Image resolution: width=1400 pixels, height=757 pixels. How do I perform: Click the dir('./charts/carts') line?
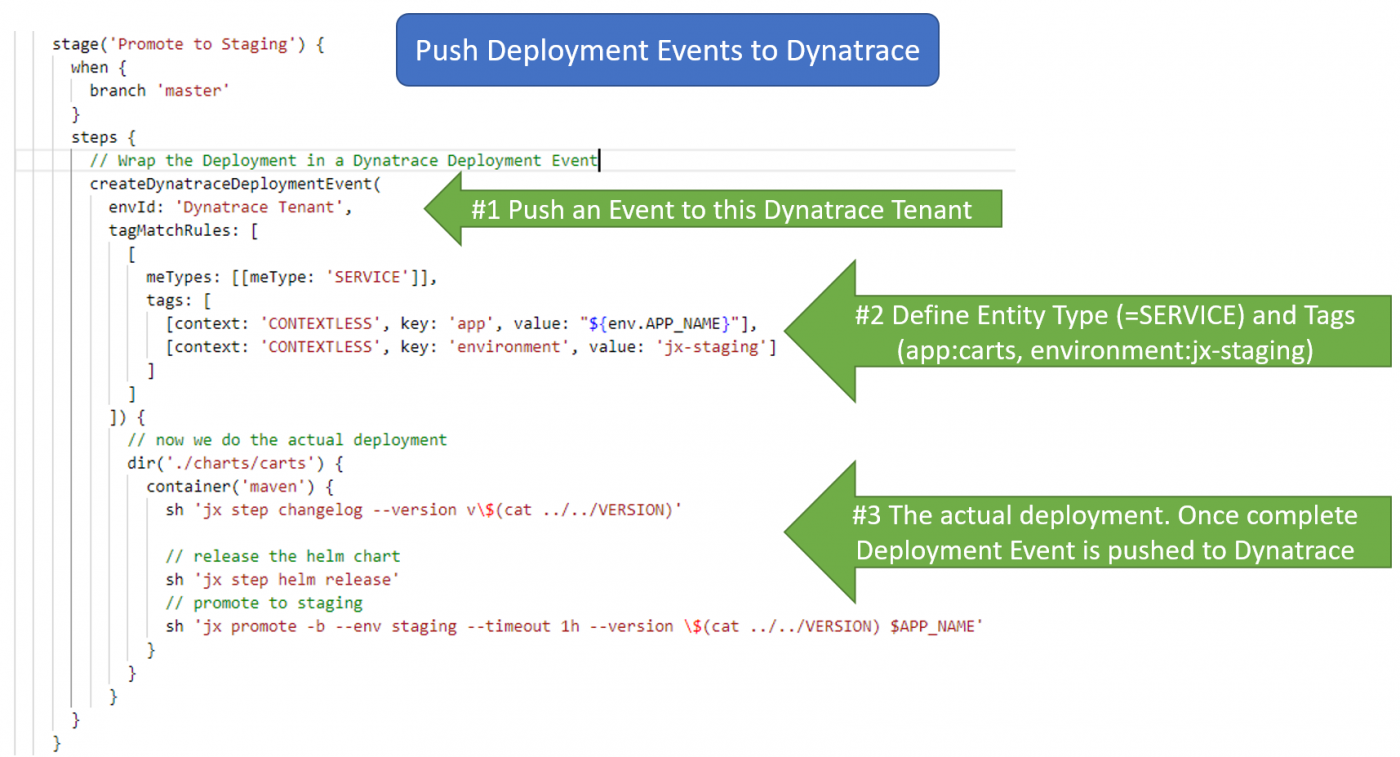point(220,463)
